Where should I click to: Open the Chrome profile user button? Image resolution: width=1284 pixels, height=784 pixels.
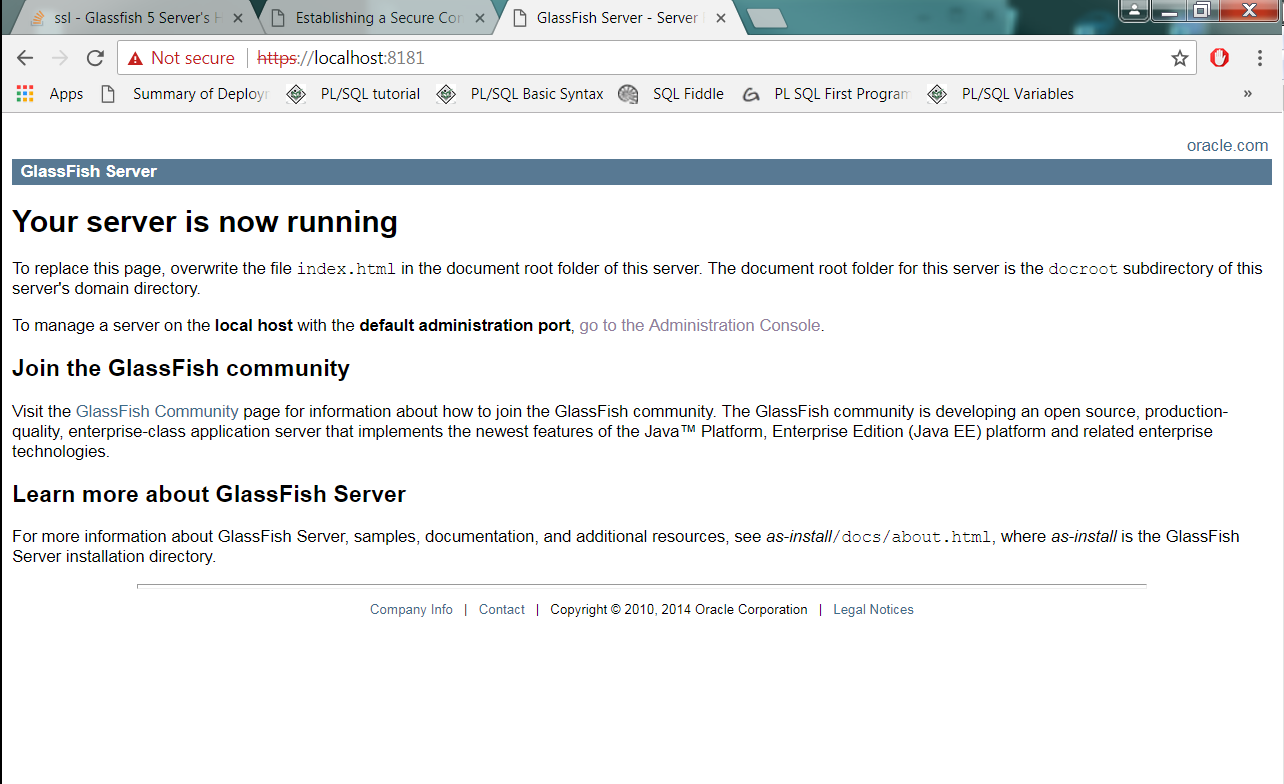tap(1134, 10)
